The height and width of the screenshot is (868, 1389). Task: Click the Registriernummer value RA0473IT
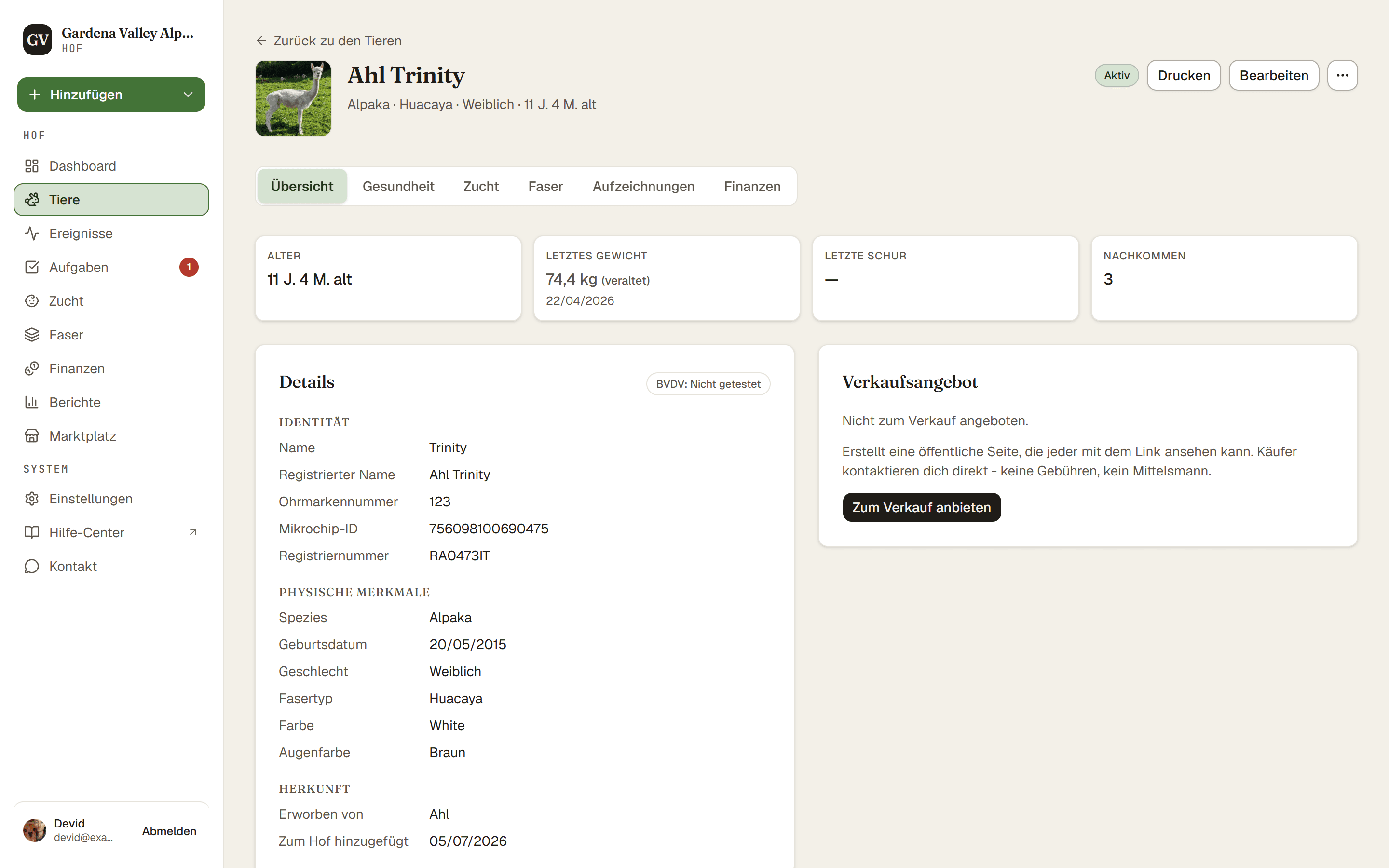[x=459, y=556]
